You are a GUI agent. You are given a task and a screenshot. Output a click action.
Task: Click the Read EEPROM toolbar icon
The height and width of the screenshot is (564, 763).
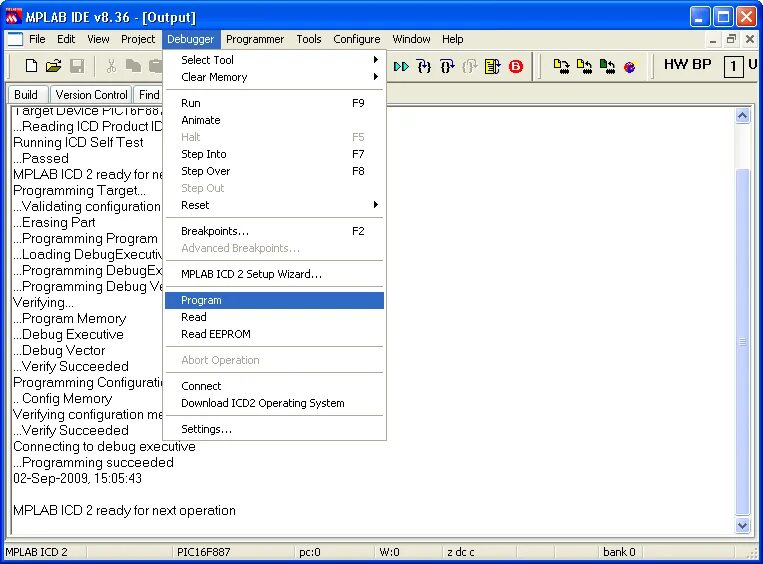click(607, 66)
